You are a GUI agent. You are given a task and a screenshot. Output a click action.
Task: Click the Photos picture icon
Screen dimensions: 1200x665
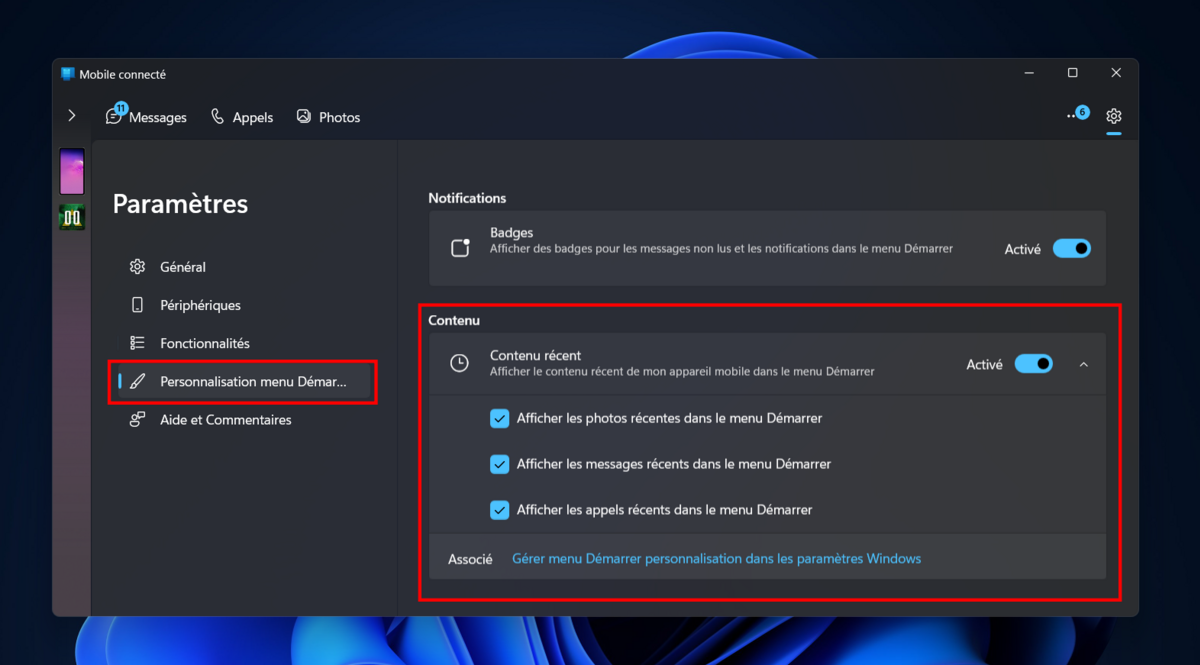[304, 116]
